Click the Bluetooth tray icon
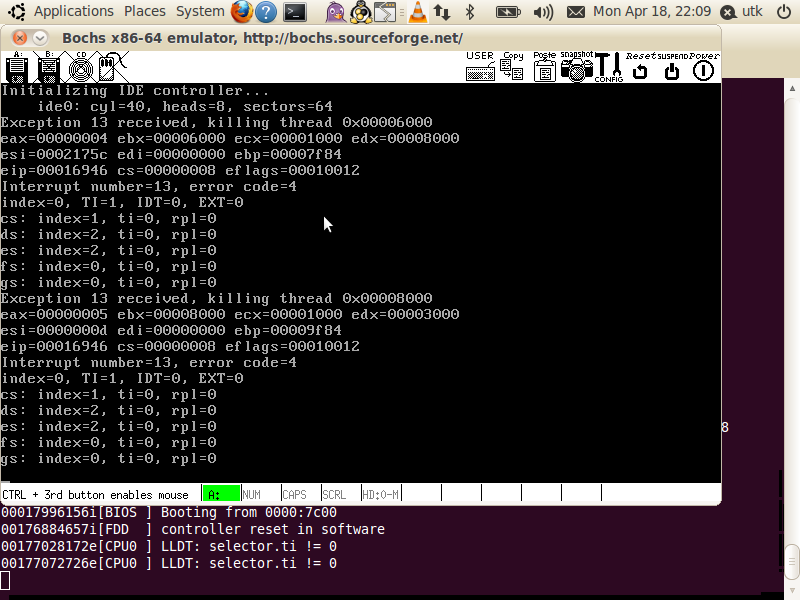This screenshot has height=600, width=800. tap(470, 12)
